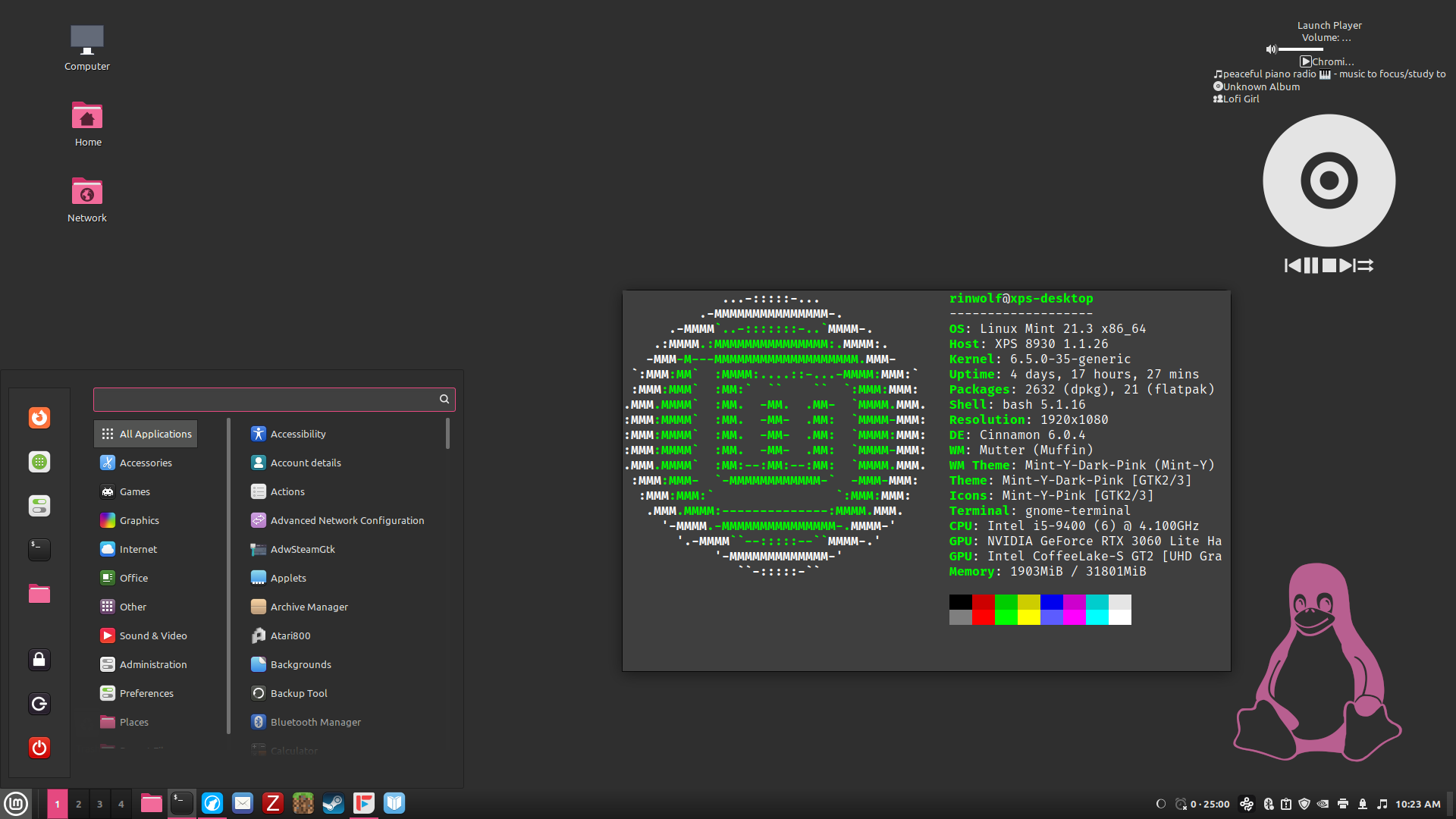Click the lock screen icon in menu sidebar

[39, 660]
